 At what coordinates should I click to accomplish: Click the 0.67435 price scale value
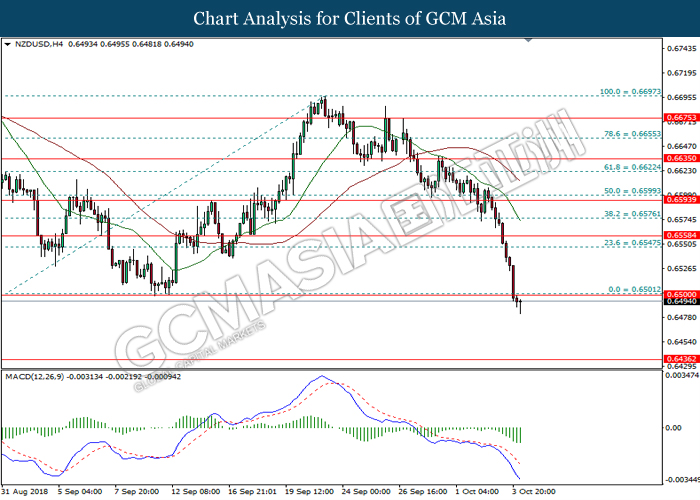click(681, 48)
